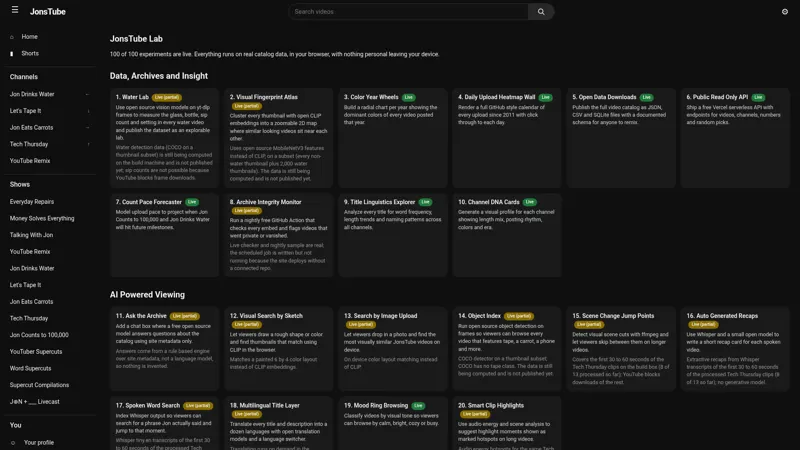Open 12. Visual Search by Sketch
The height and width of the screenshot is (450, 800).
[279, 349]
